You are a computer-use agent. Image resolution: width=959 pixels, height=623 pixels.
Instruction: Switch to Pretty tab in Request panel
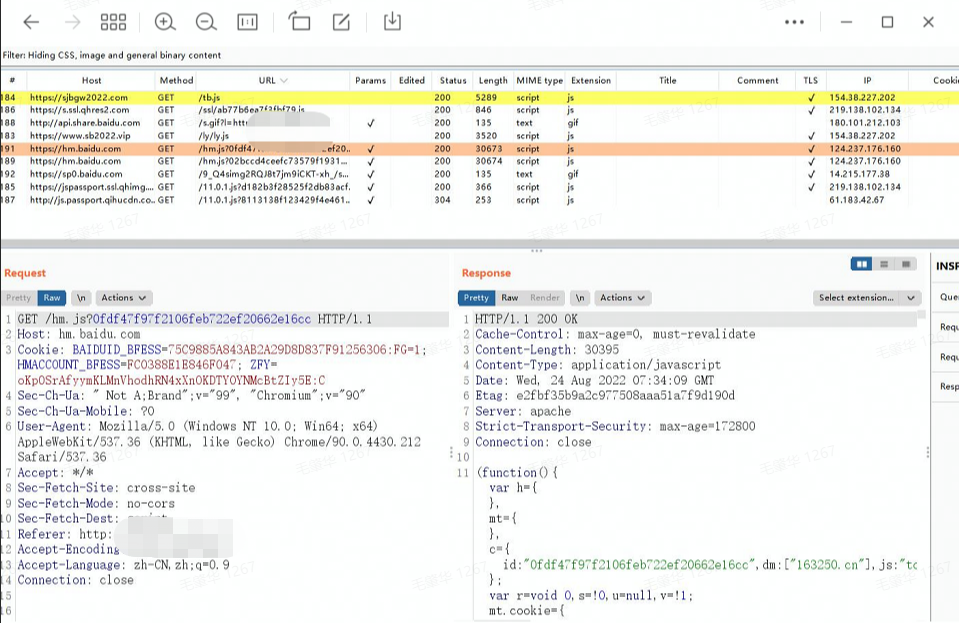pyautogui.click(x=19, y=298)
